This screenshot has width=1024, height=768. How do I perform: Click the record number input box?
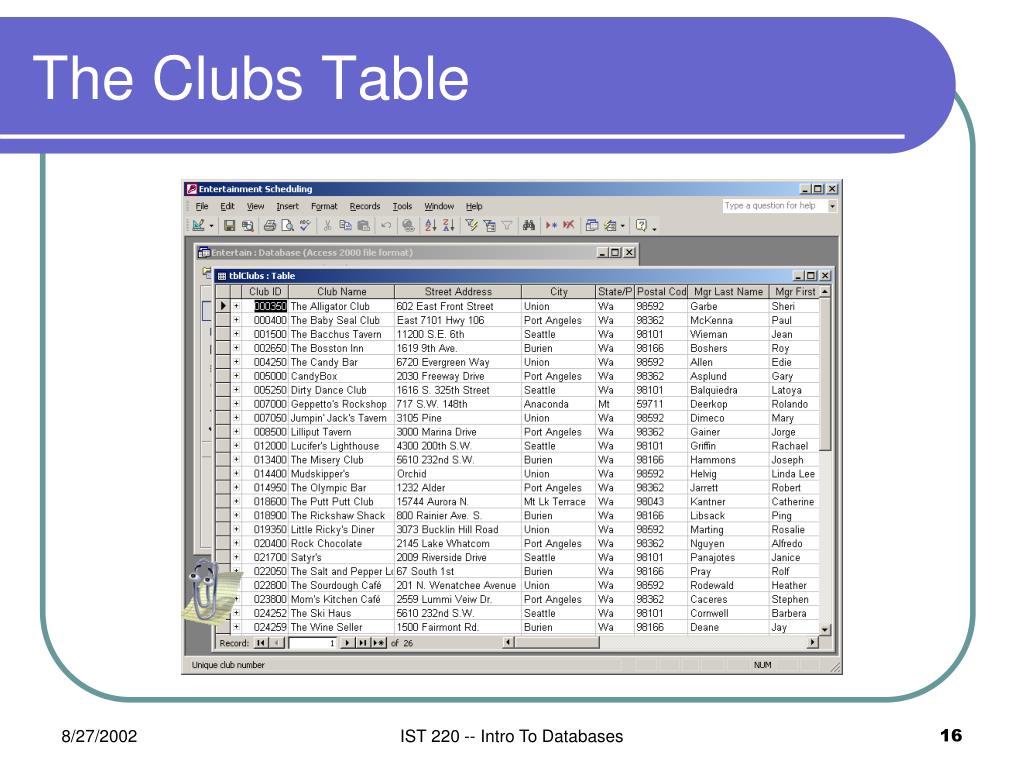coord(312,643)
